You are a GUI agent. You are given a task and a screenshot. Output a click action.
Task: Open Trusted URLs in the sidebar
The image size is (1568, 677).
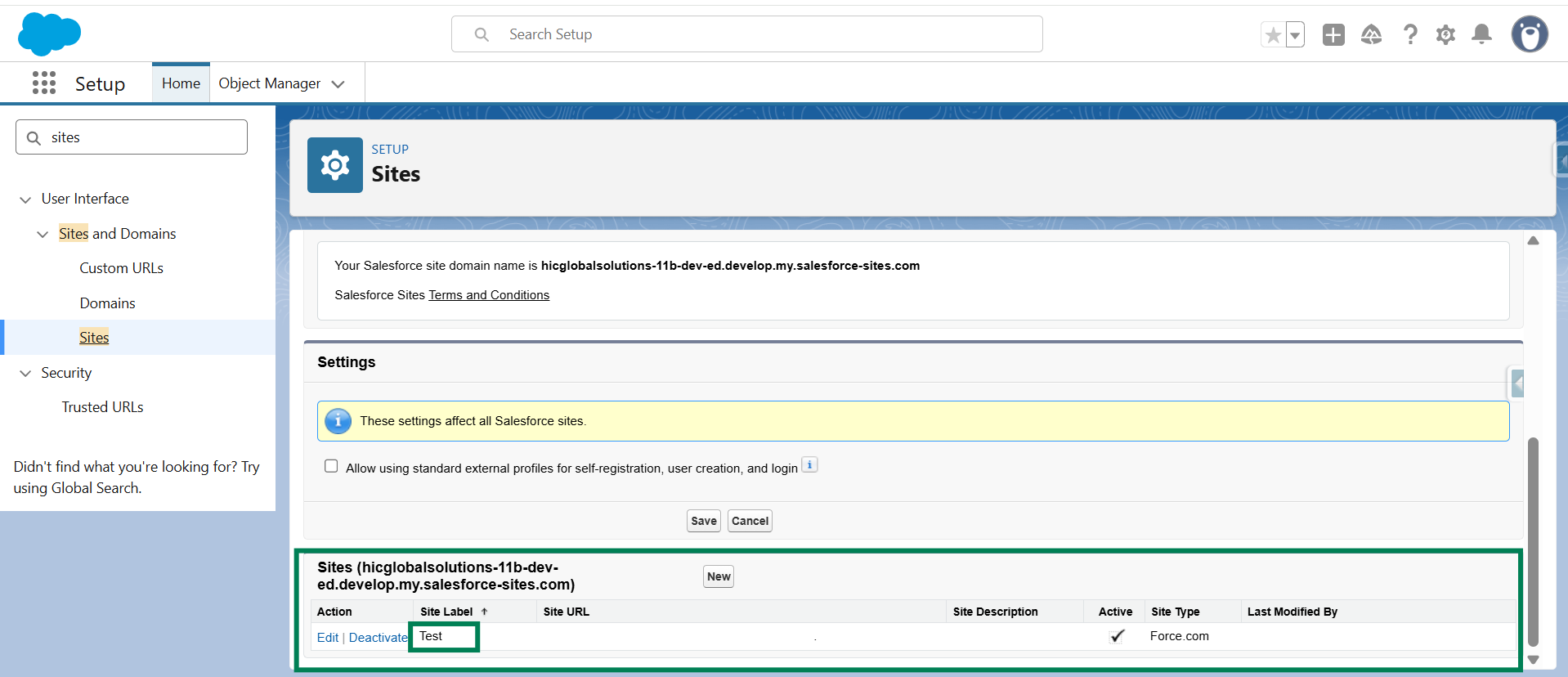pos(103,407)
